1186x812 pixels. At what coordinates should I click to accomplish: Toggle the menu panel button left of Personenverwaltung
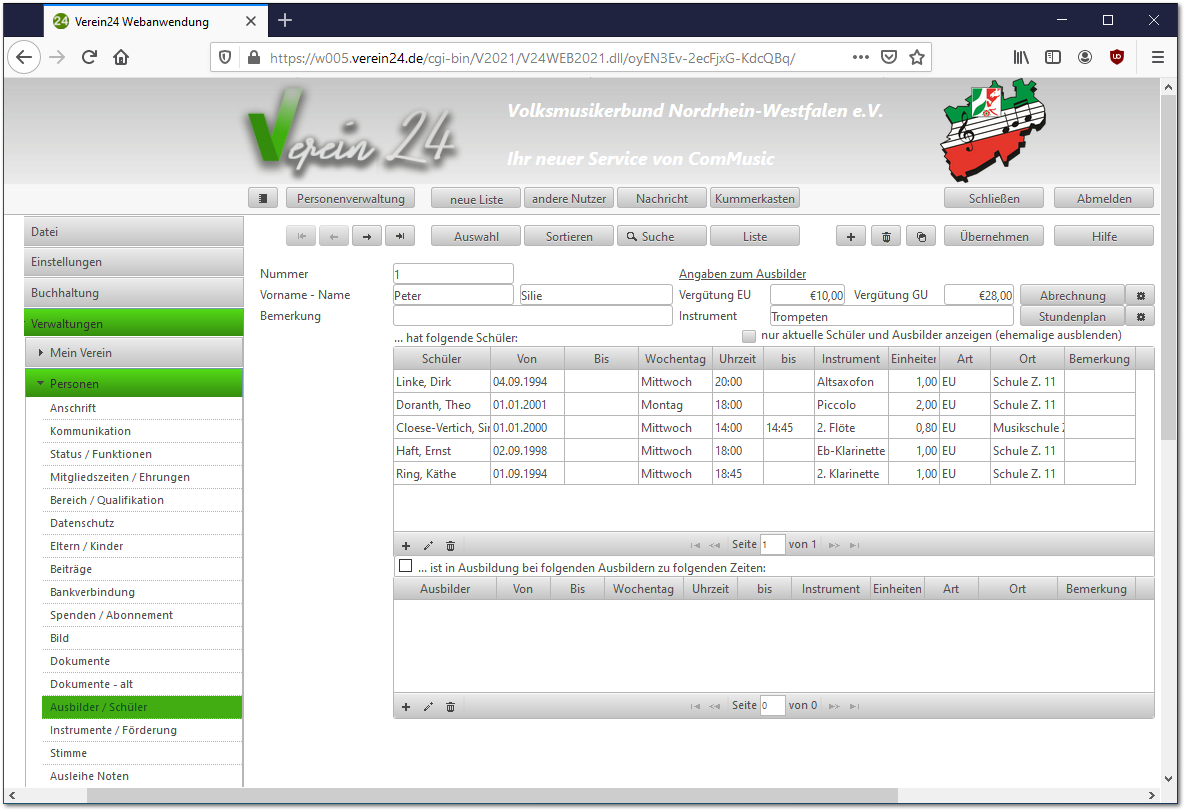click(262, 199)
